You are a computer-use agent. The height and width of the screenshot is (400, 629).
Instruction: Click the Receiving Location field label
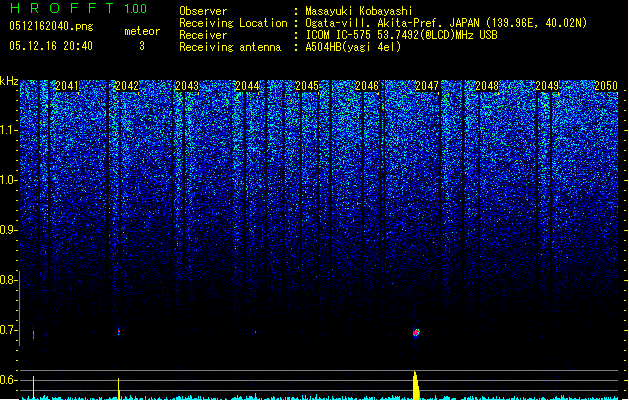click(233, 23)
